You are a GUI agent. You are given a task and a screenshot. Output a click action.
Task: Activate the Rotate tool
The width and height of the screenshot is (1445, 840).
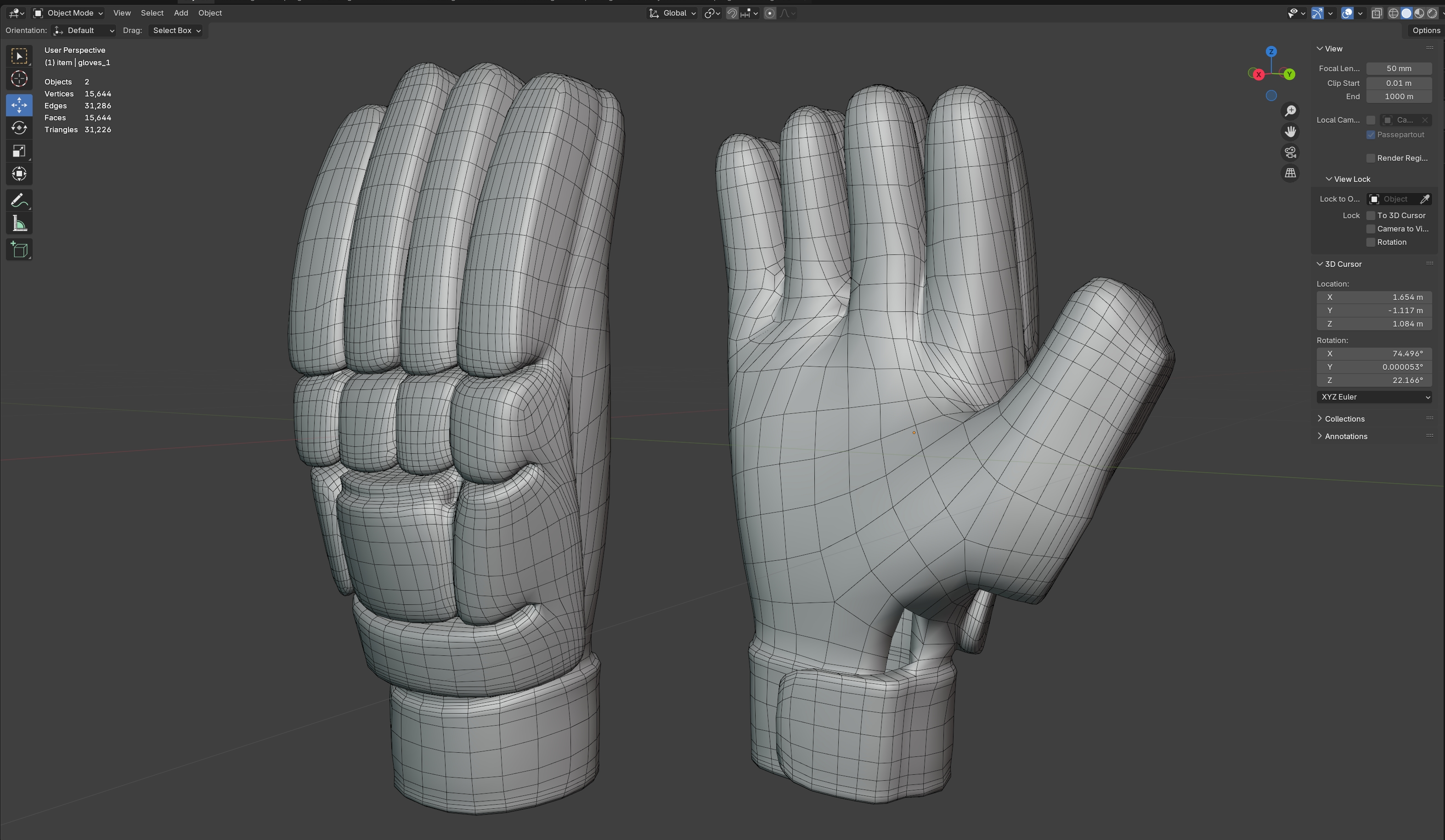tap(19, 128)
